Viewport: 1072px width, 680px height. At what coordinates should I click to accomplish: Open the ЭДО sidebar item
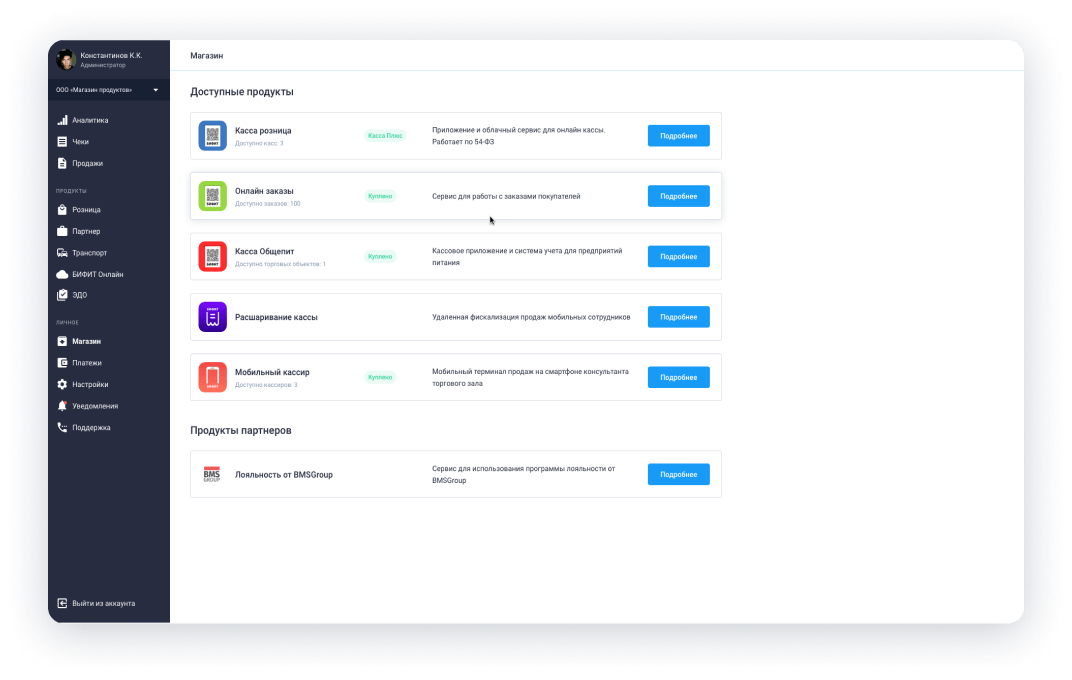[79, 295]
